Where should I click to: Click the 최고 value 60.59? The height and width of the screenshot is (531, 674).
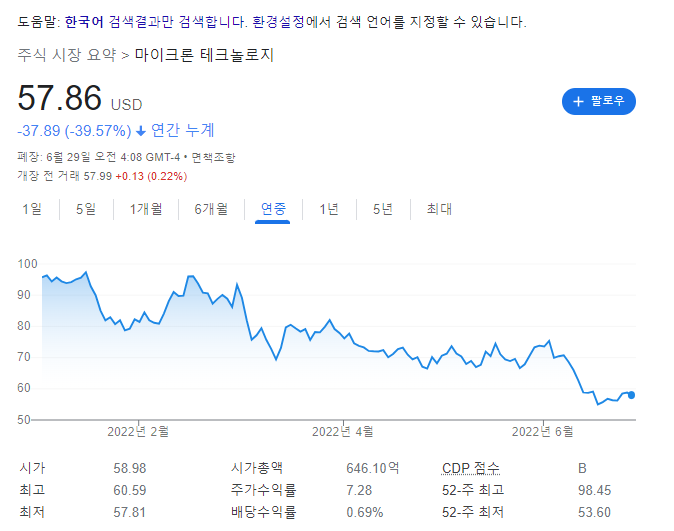(x=130, y=490)
